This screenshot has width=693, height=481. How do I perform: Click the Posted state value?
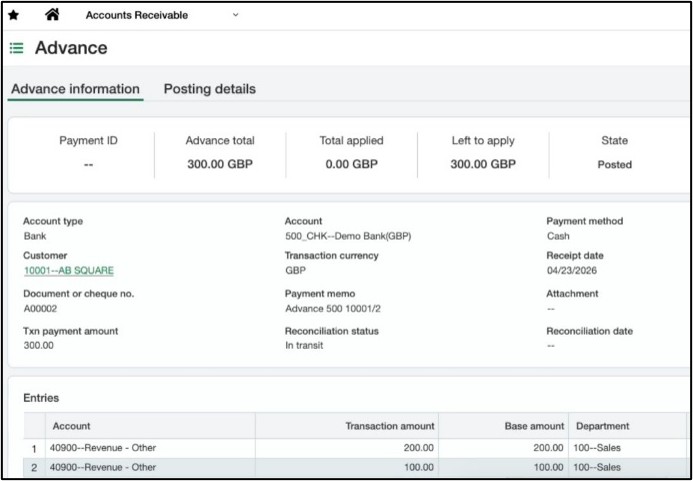tap(615, 164)
